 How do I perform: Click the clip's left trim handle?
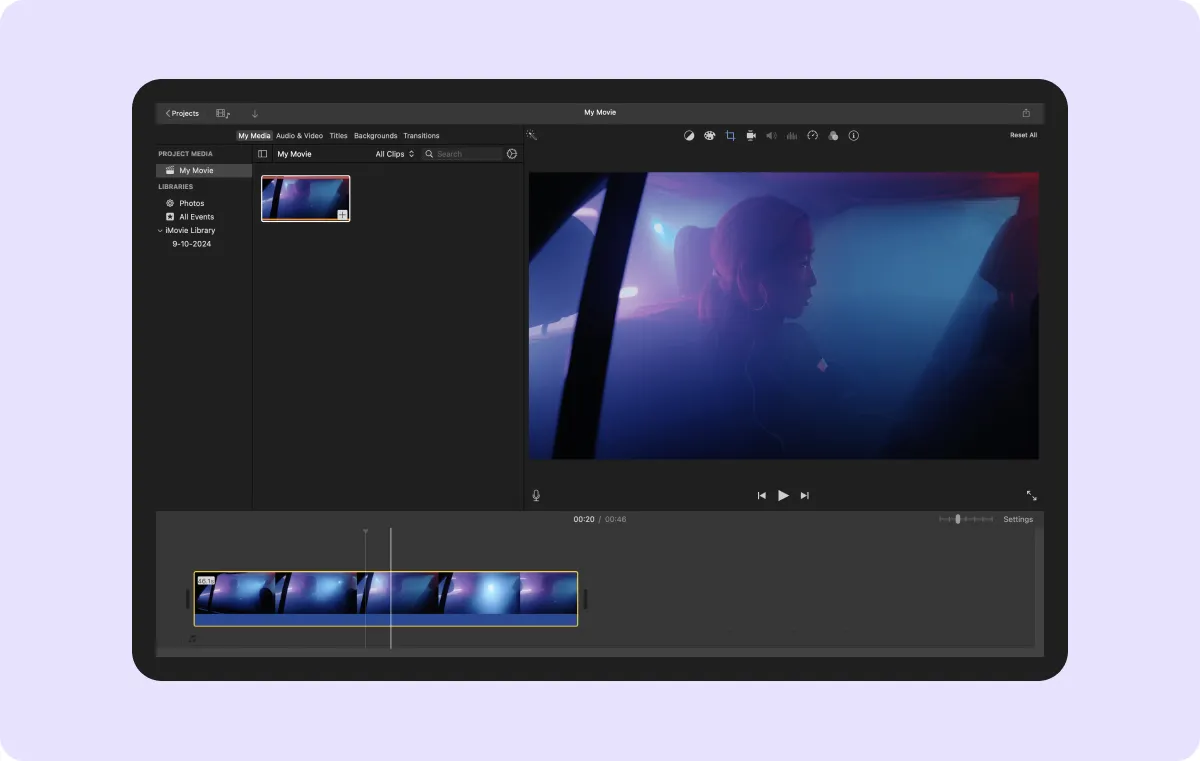click(187, 599)
